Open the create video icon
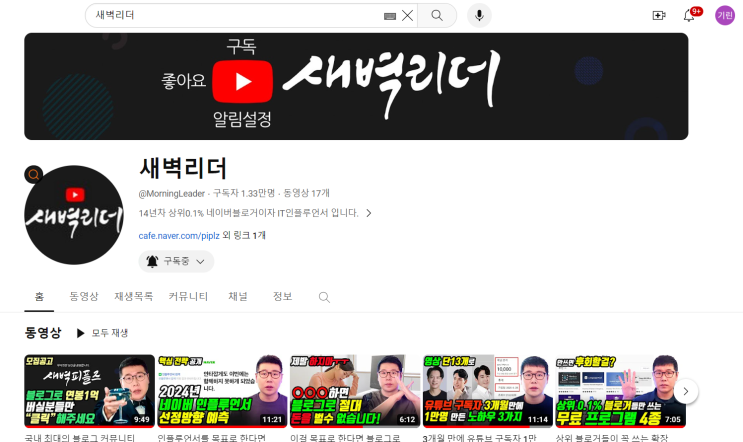743x442 pixels. [x=659, y=16]
